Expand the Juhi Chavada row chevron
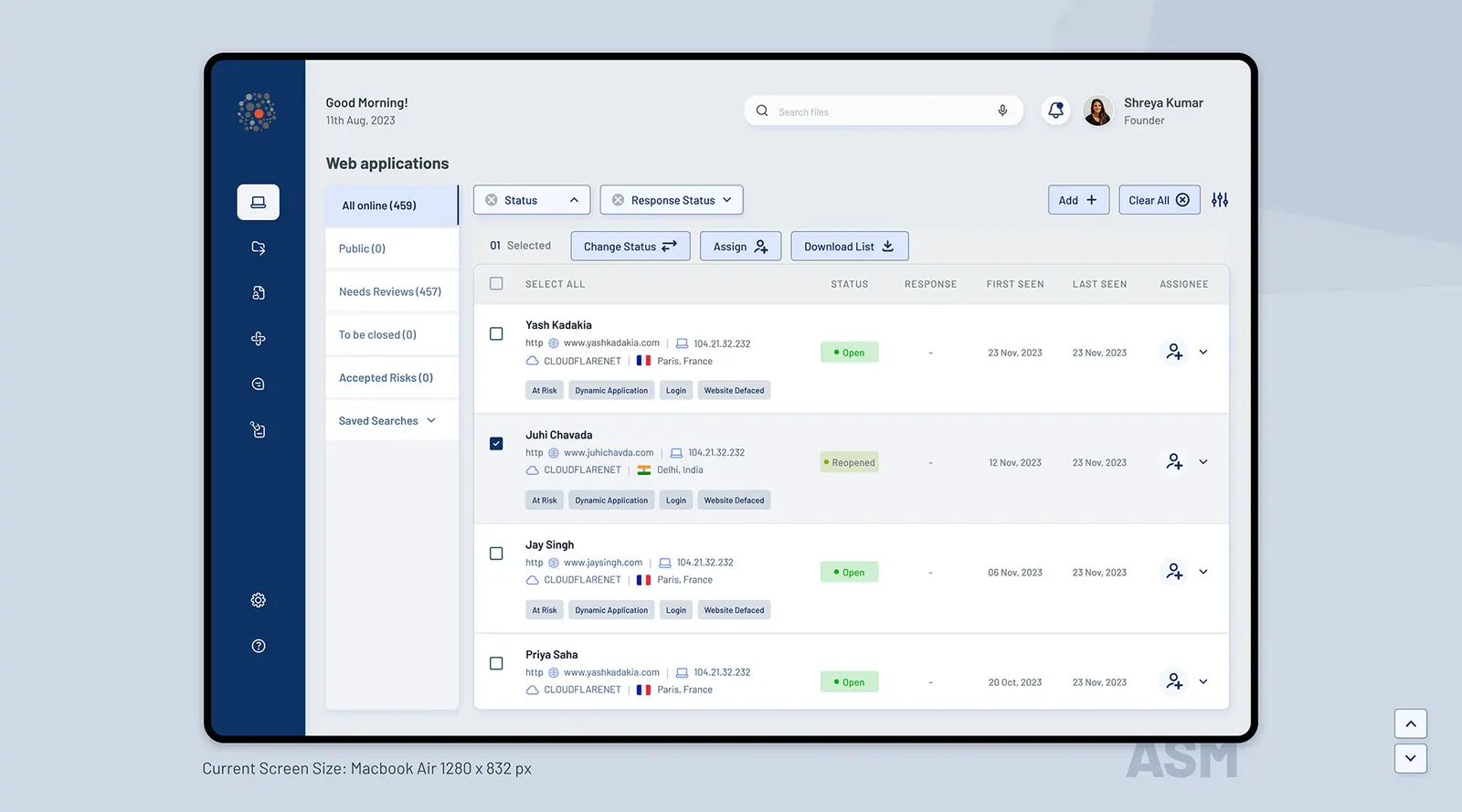This screenshot has height=812, width=1462. 1203,462
